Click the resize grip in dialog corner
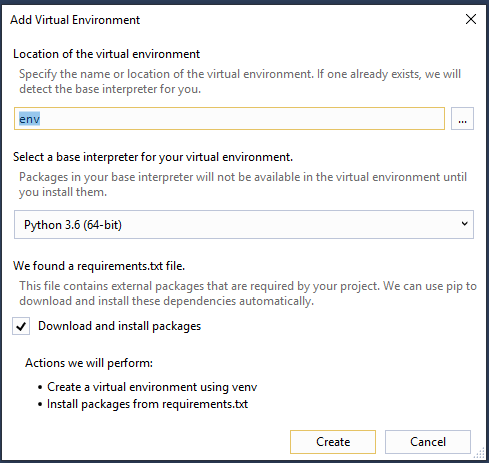The width and height of the screenshot is (489, 463). point(479,453)
